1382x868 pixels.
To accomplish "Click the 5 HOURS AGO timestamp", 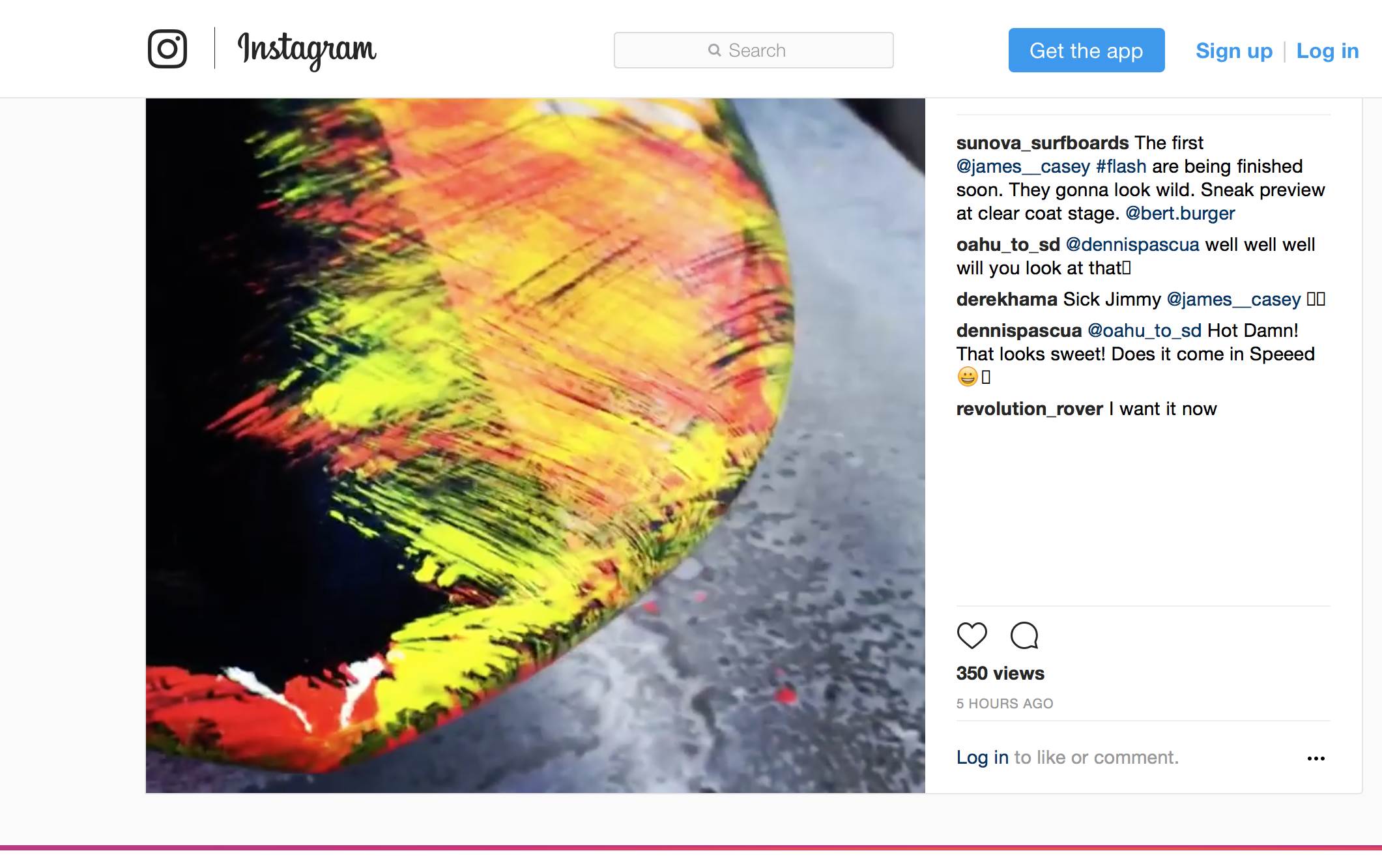I will tap(1004, 704).
